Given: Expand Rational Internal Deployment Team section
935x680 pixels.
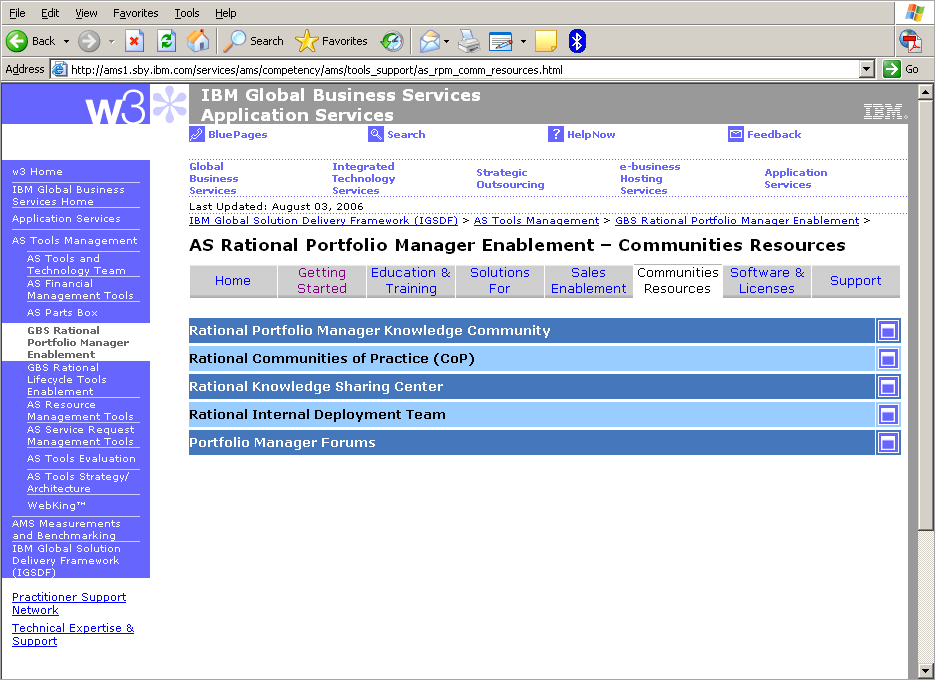Looking at the screenshot, I should point(888,415).
